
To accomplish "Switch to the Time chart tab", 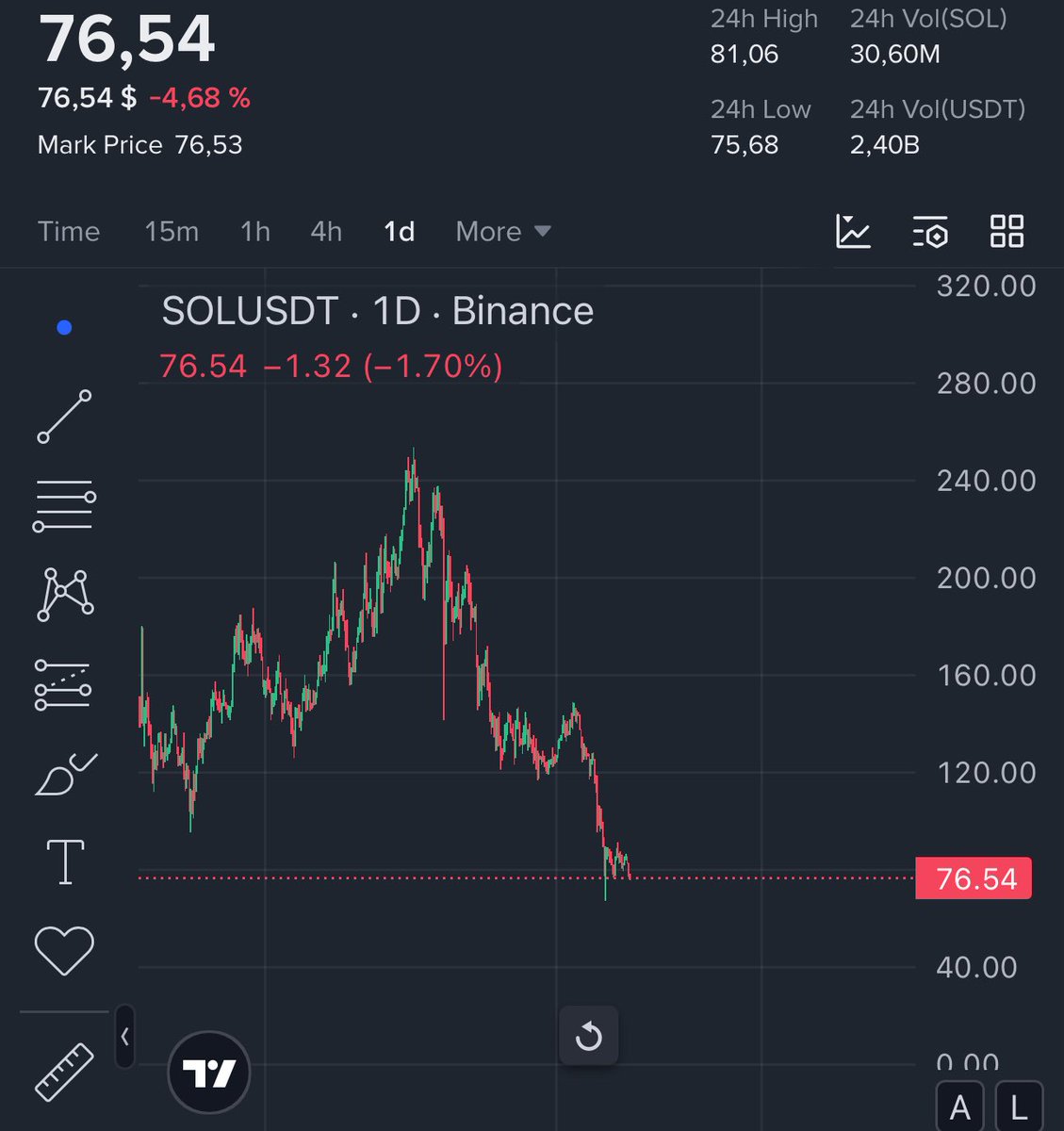I will tap(69, 231).
